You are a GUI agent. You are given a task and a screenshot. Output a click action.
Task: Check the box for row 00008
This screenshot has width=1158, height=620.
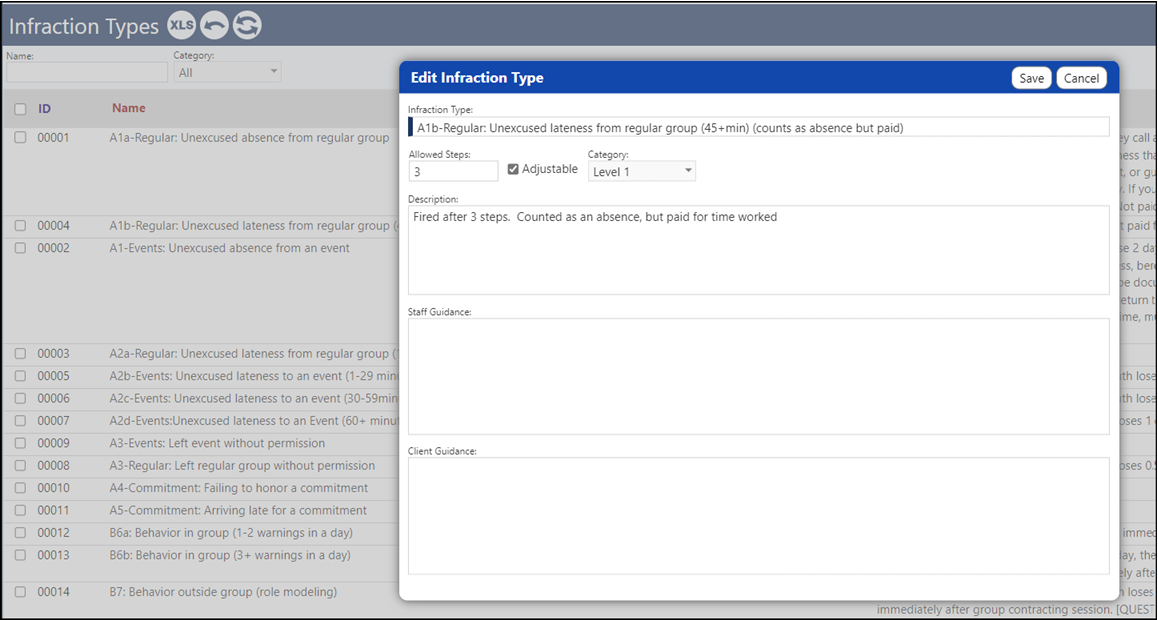coord(21,466)
